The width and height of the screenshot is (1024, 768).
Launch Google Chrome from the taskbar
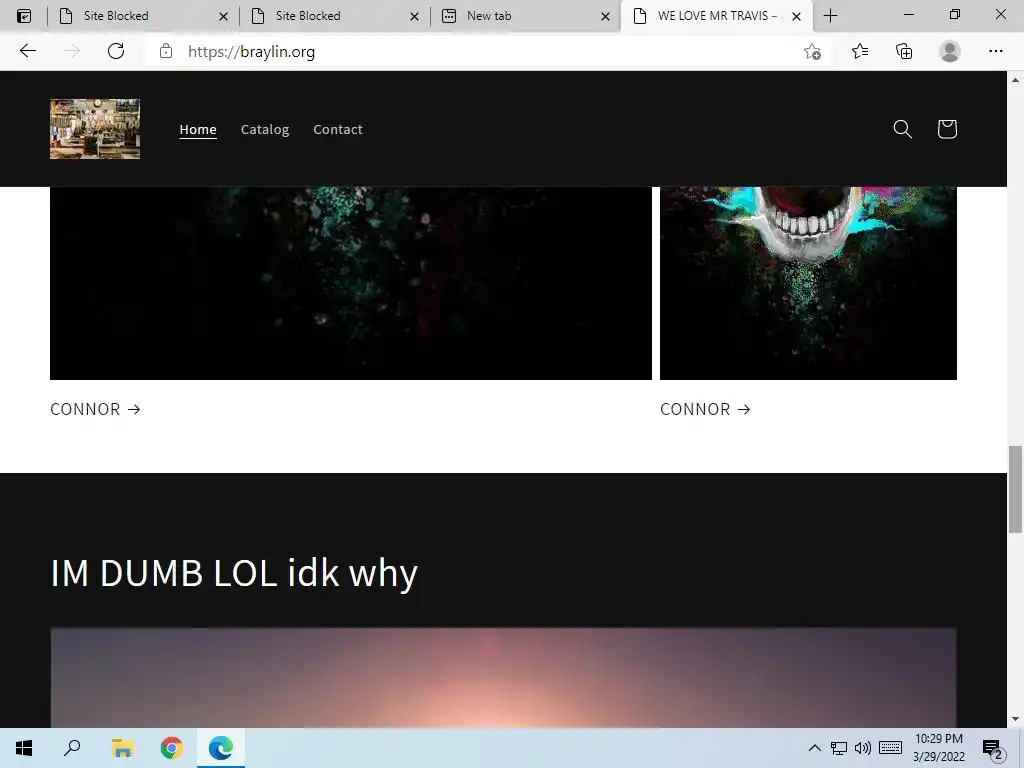(x=172, y=748)
